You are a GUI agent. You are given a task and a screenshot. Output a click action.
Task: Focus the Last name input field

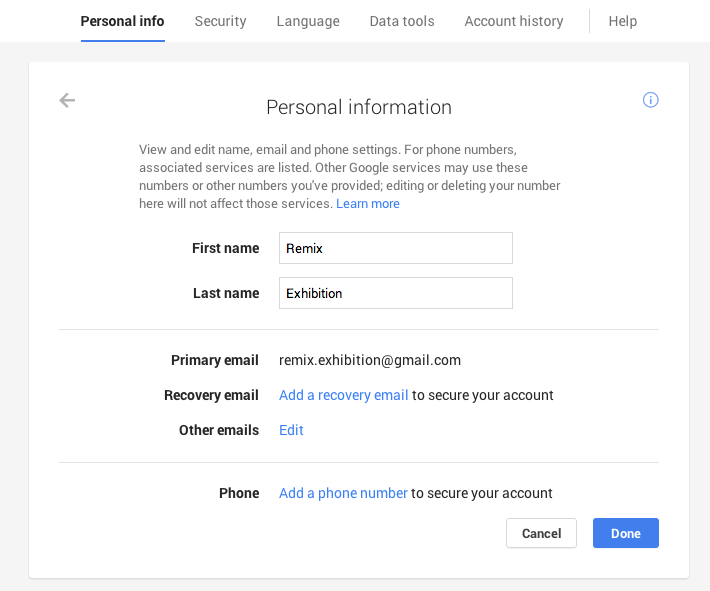(x=395, y=293)
